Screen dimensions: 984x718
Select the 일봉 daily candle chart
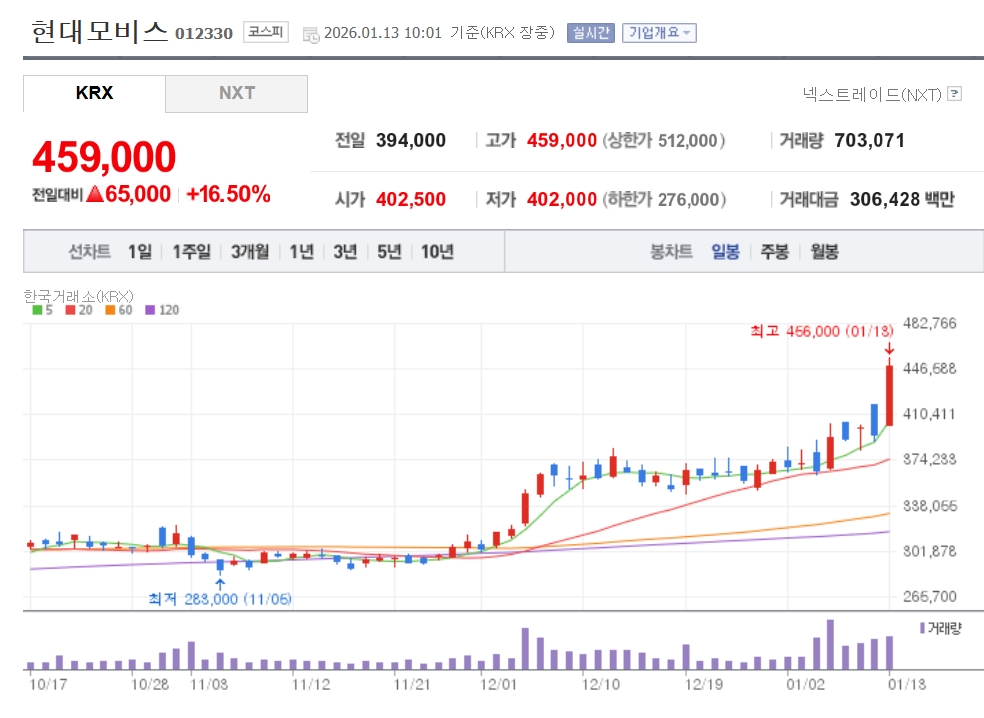click(x=725, y=252)
